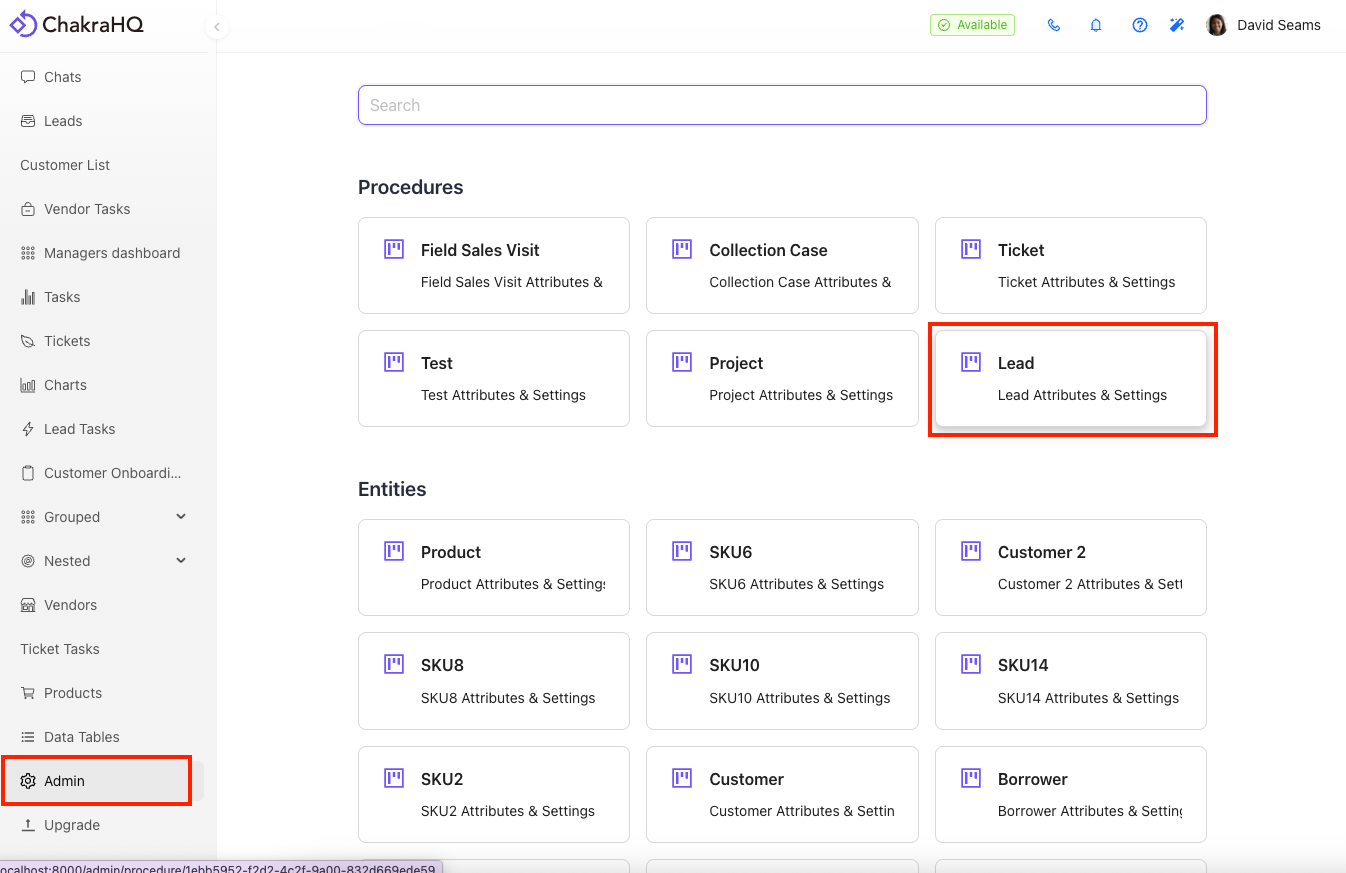The image size is (1346, 873).
Task: Click the magic wand icon in header
Action: coord(1177,26)
